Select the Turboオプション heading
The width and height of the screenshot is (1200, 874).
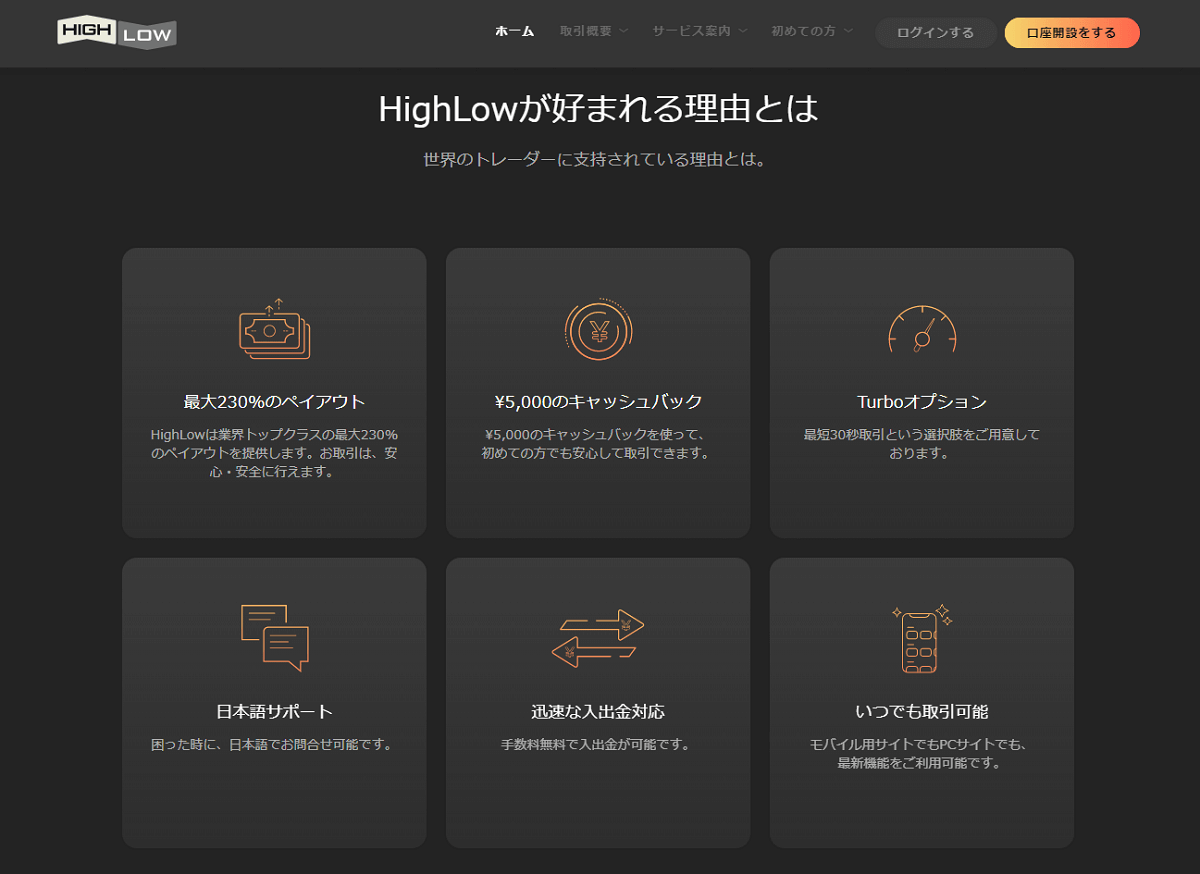pos(922,402)
